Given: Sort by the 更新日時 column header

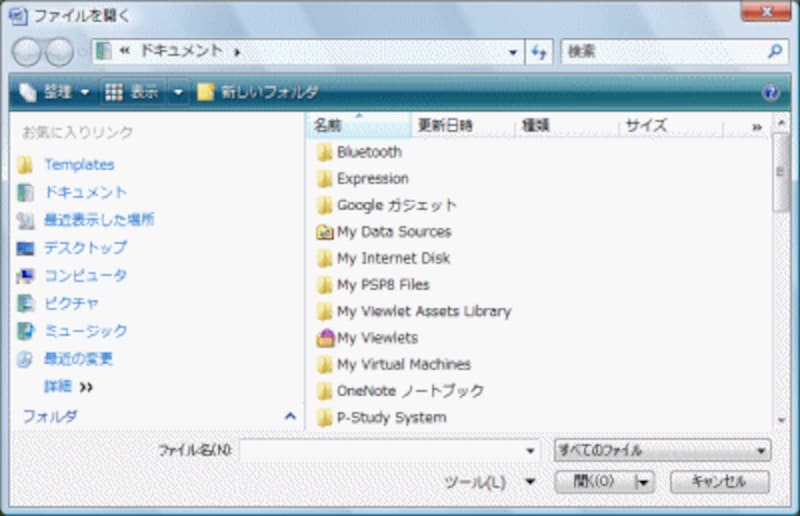Looking at the screenshot, I should coord(462,125).
